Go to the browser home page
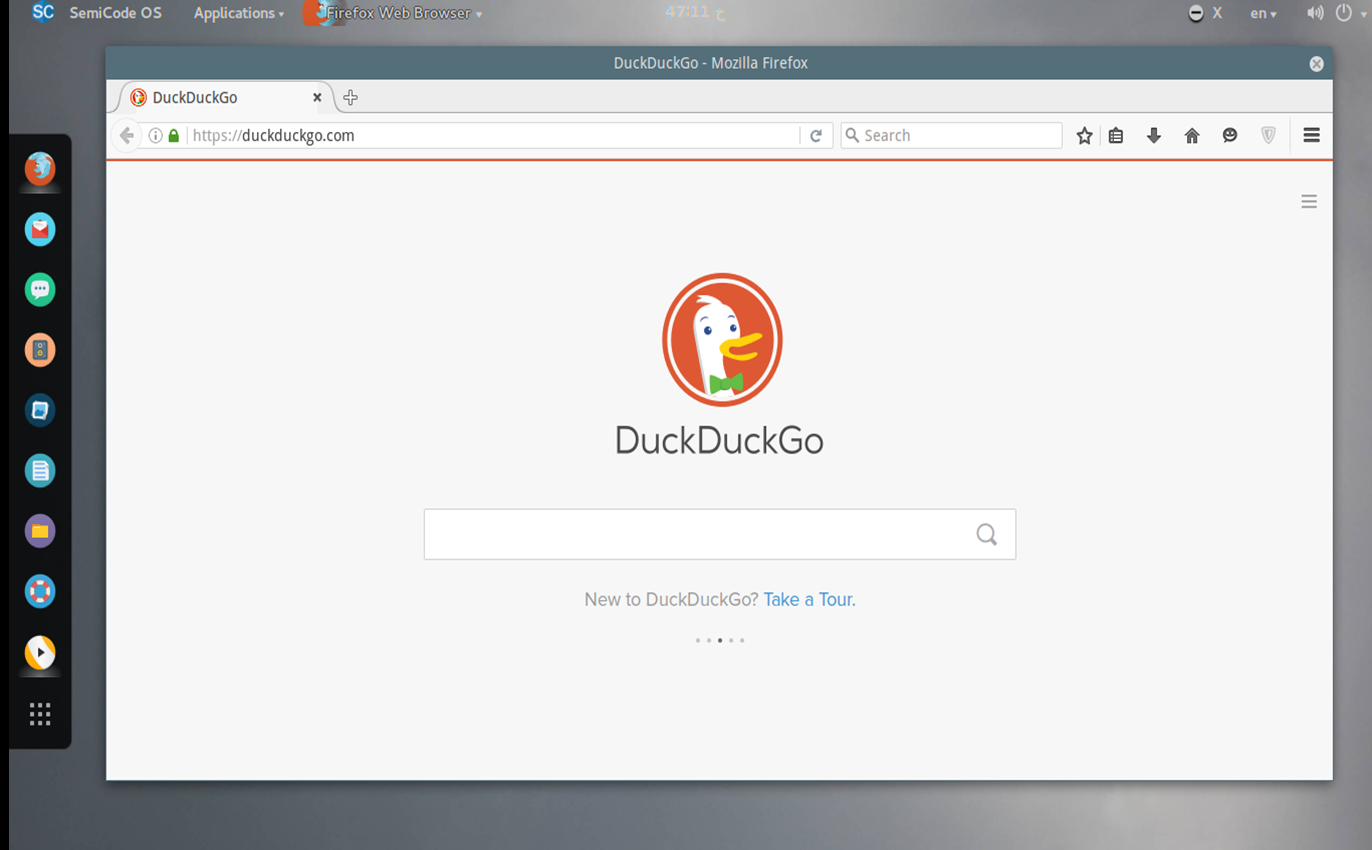This screenshot has height=850, width=1372. [1192, 135]
